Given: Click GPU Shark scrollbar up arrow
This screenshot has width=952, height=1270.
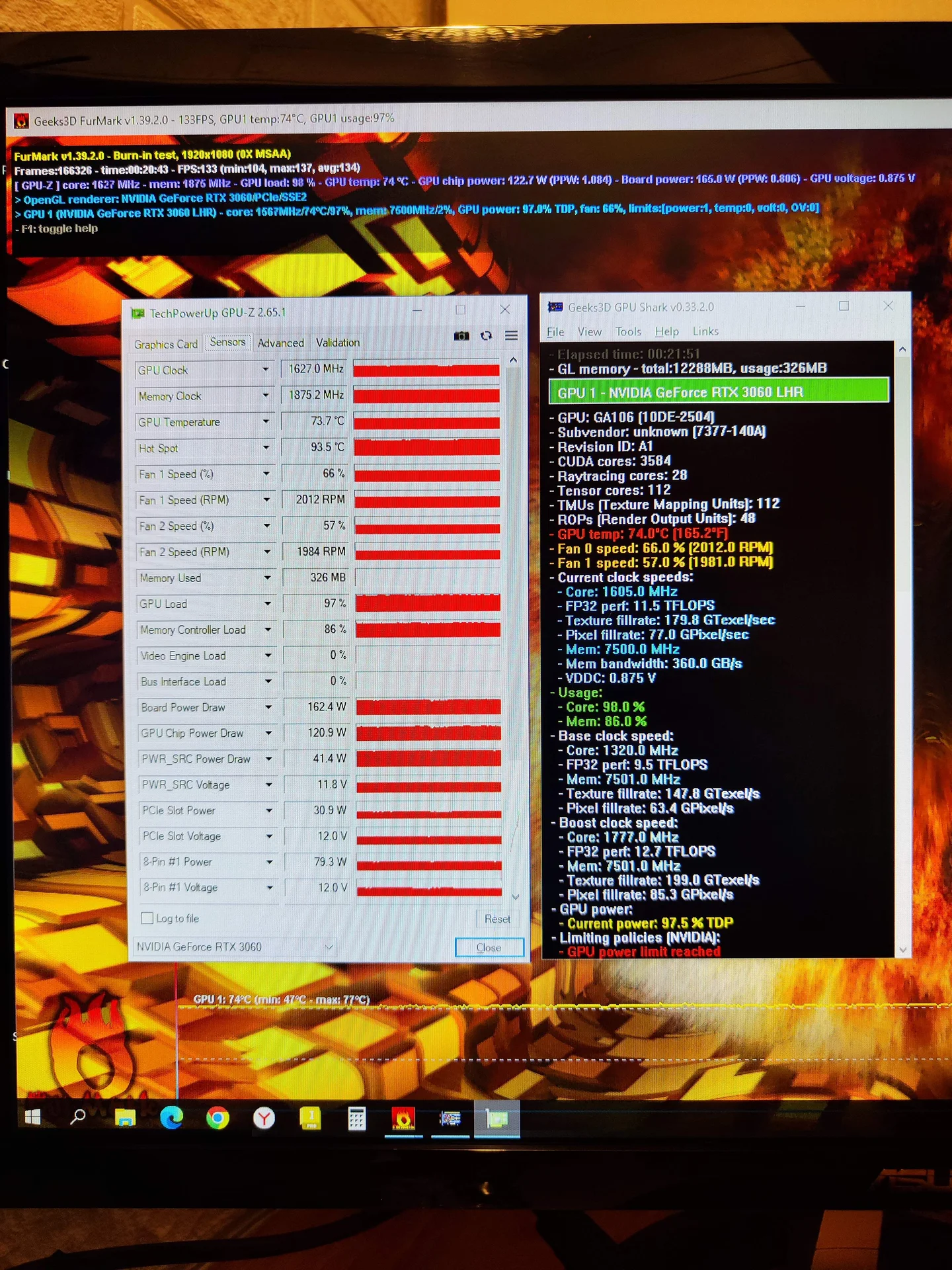Looking at the screenshot, I should [902, 349].
